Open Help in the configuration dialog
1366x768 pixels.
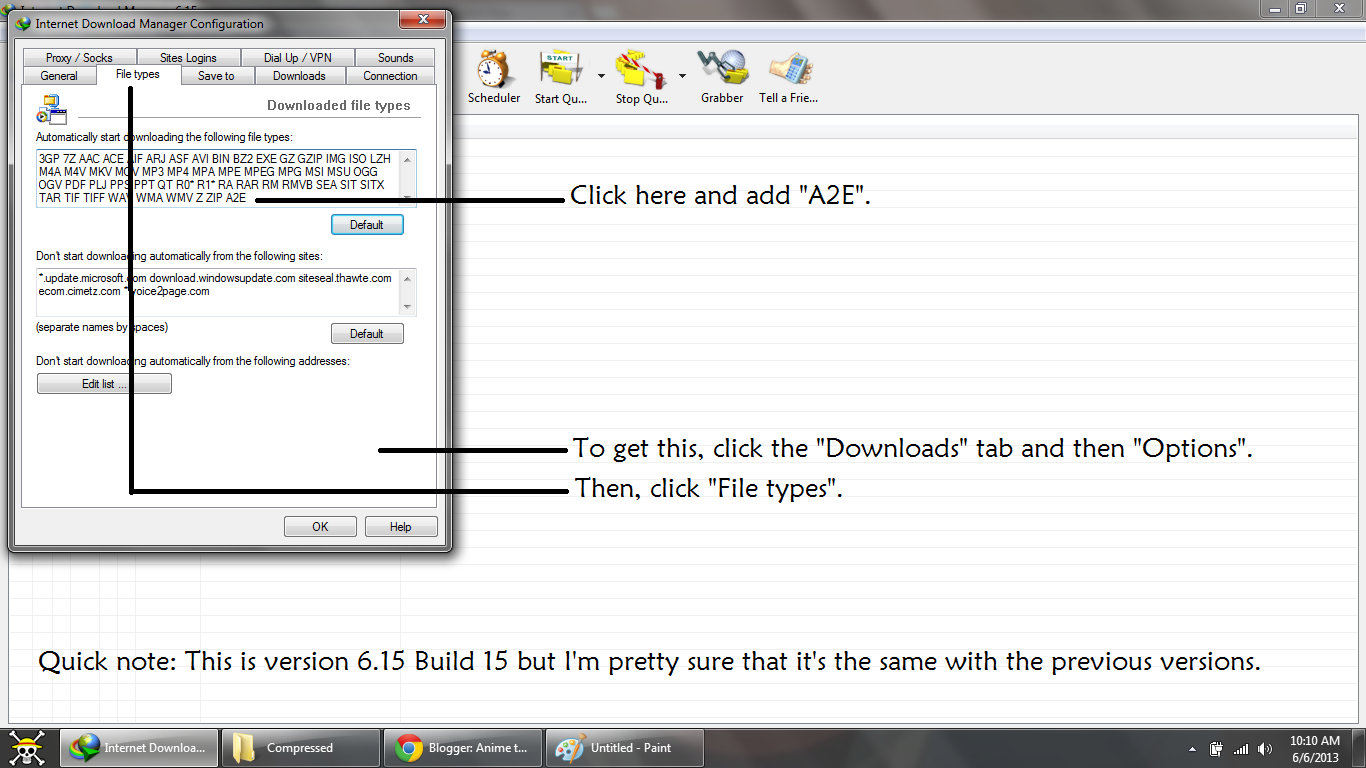[x=401, y=527]
